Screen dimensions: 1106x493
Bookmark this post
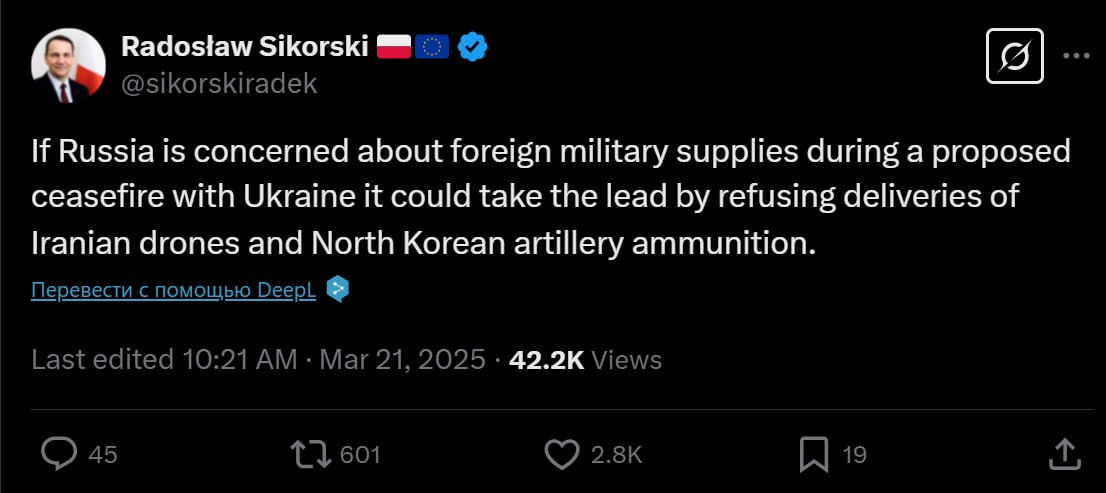click(x=813, y=454)
